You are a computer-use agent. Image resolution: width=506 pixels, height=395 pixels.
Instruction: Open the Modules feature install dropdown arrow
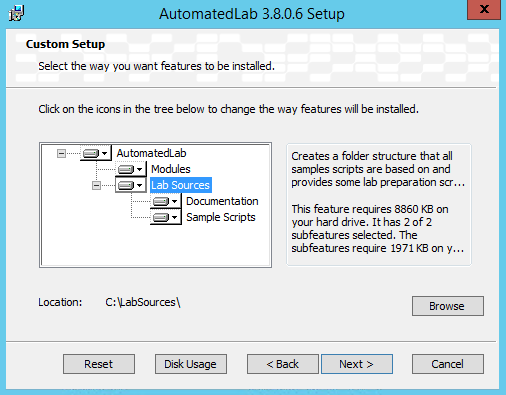point(140,169)
